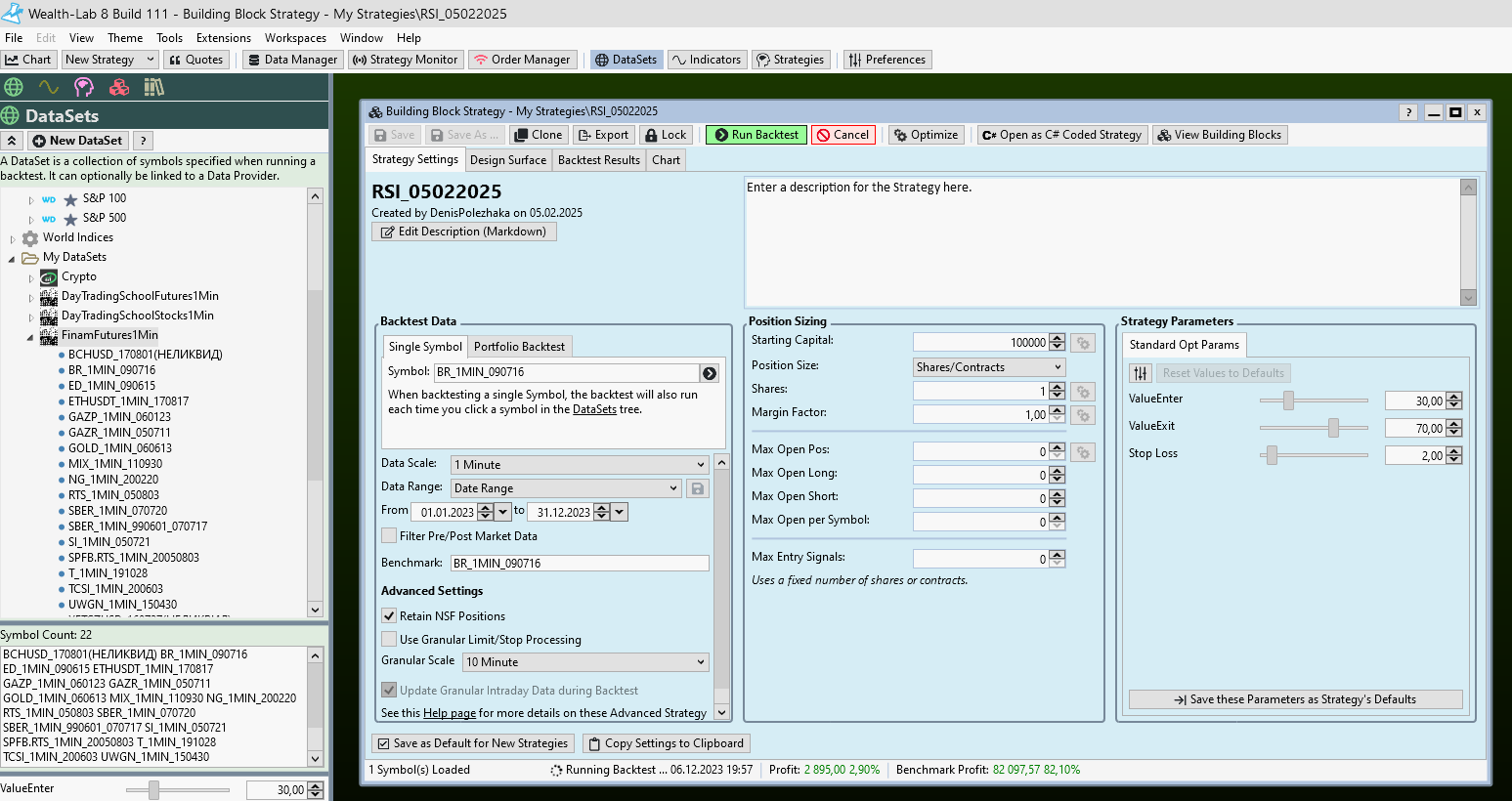Open the Strategies pink head sidebar icon
The height and width of the screenshot is (801, 1512).
pyautogui.click(x=84, y=87)
